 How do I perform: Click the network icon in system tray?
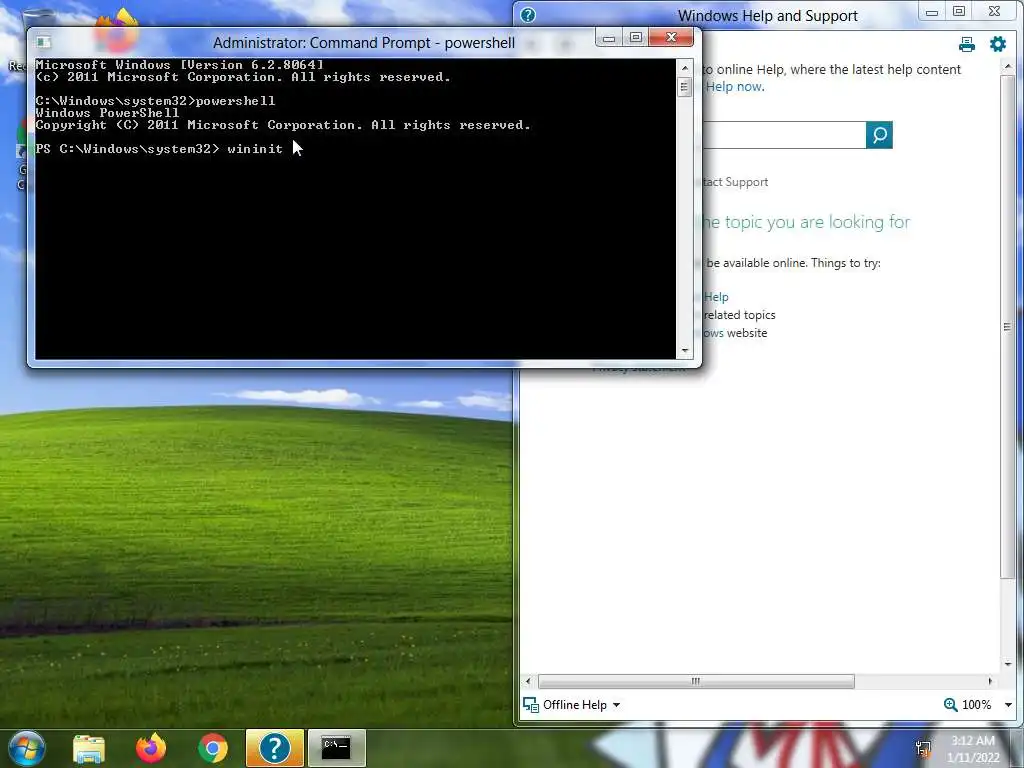[923, 748]
